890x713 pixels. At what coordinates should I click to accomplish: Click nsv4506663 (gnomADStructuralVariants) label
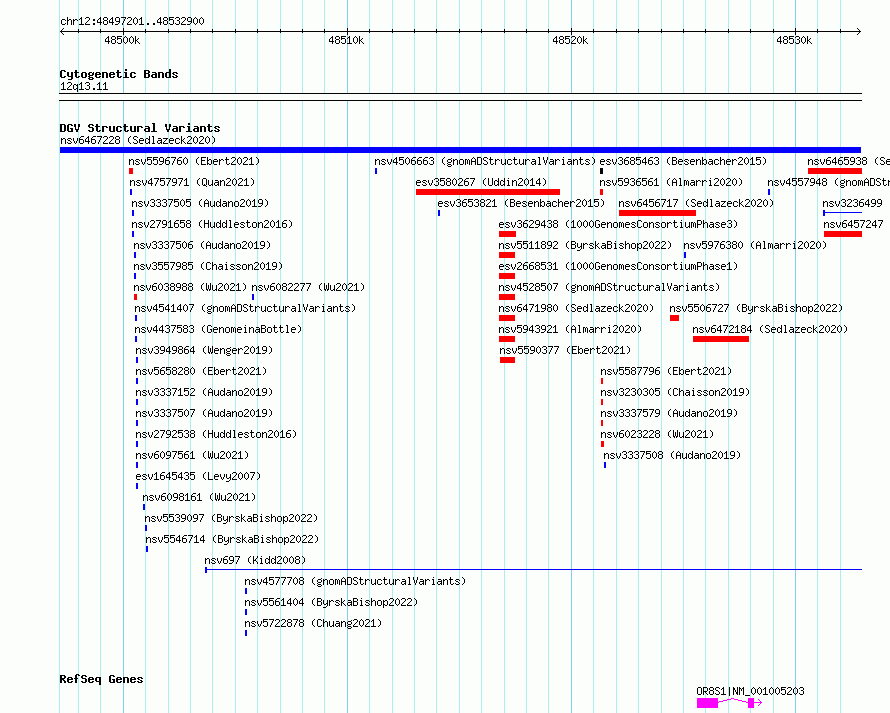pyautogui.click(x=485, y=161)
